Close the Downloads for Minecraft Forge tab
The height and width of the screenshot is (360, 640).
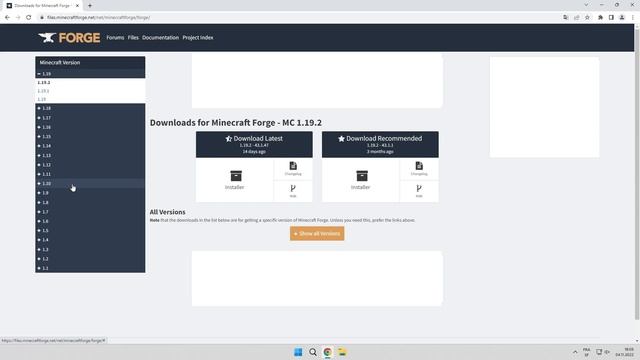click(x=77, y=6)
